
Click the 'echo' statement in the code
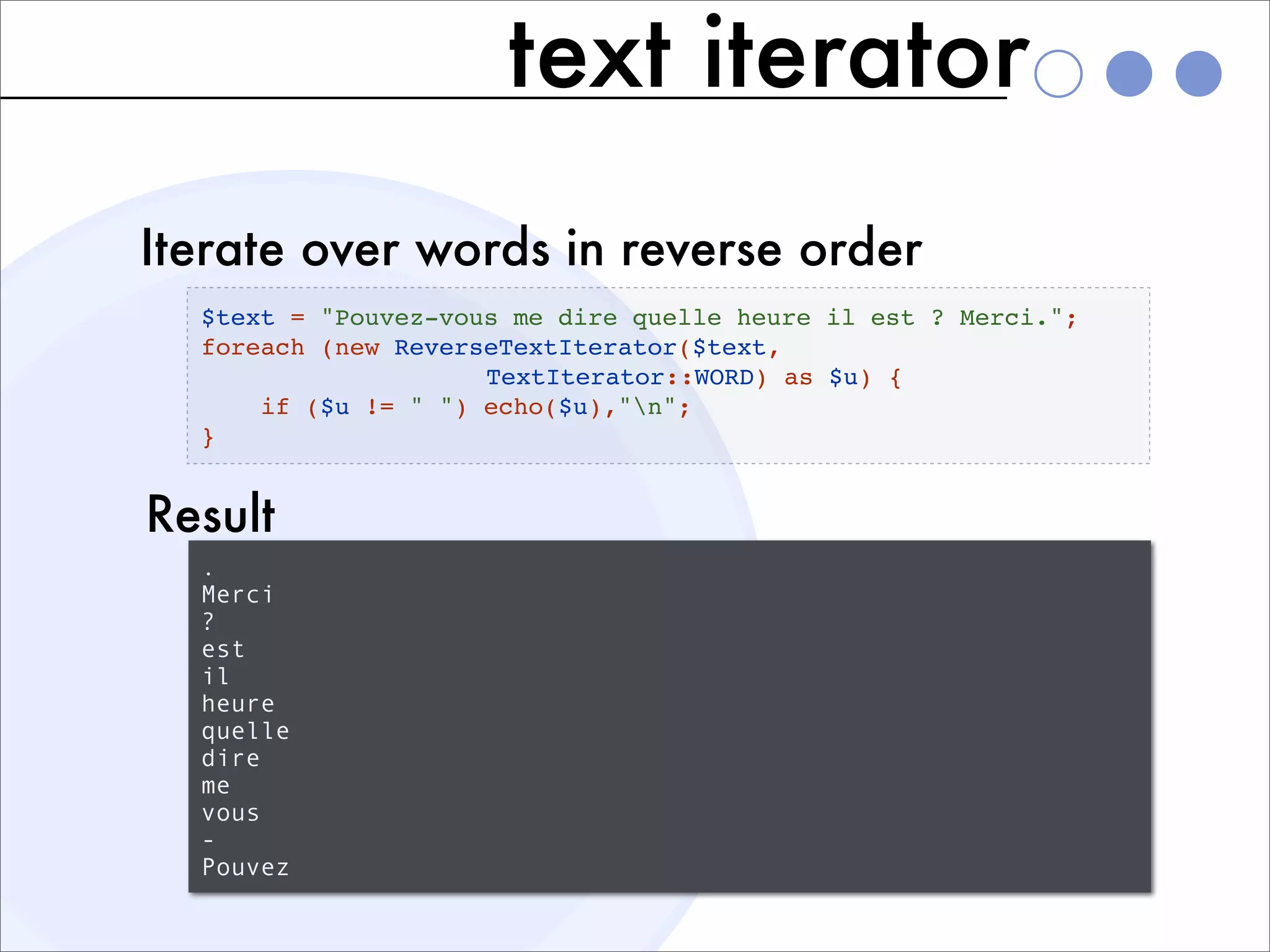tap(513, 407)
